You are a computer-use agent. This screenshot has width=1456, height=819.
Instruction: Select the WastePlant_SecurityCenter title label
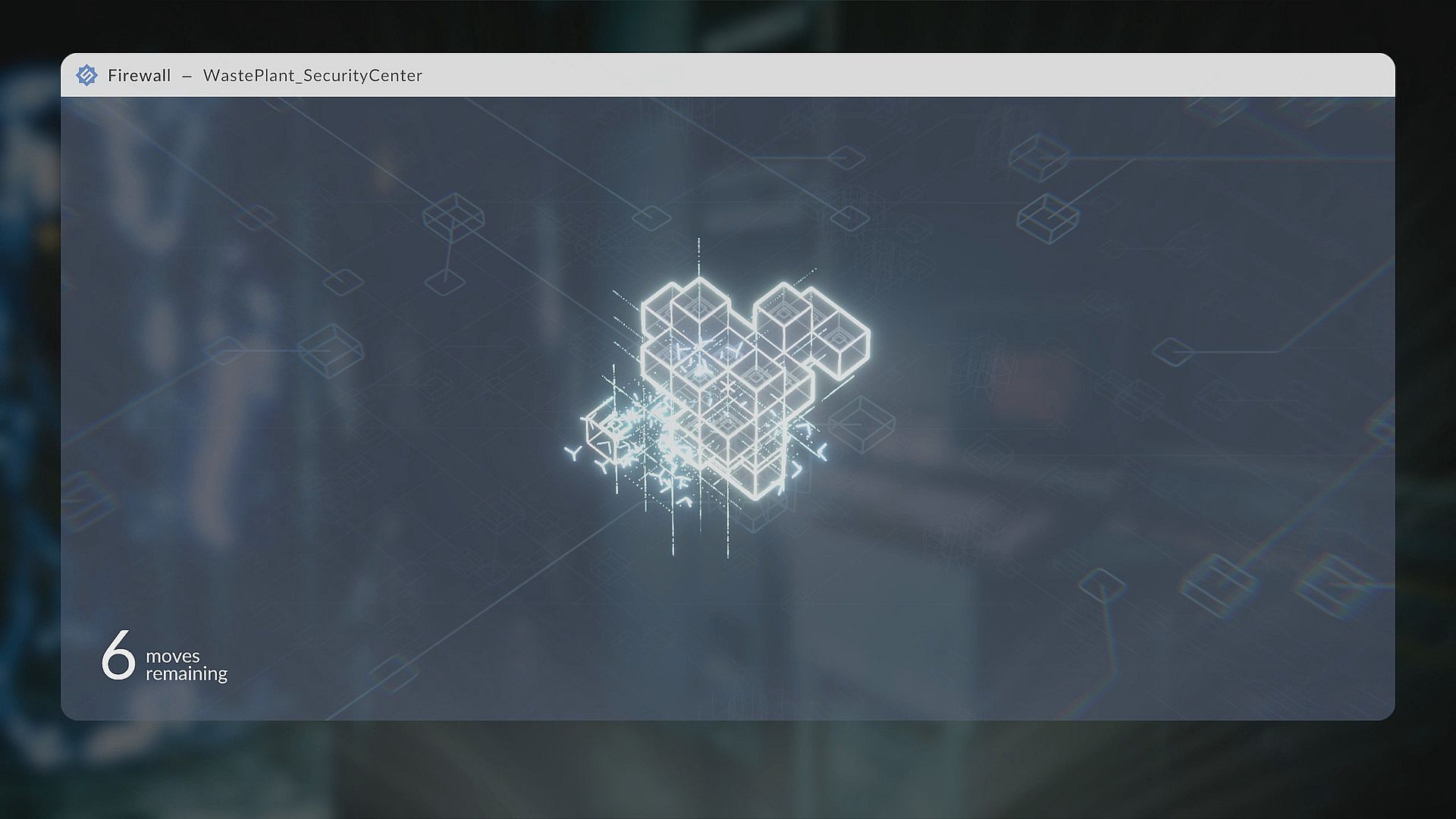click(x=312, y=75)
